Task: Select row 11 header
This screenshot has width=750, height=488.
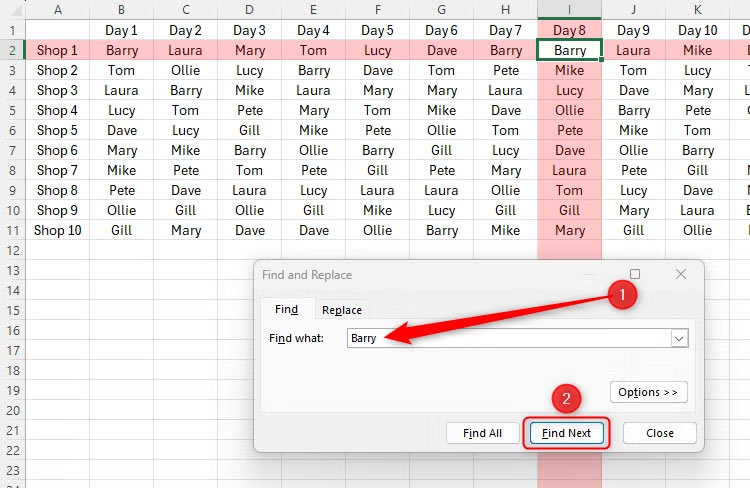Action: tap(12, 231)
